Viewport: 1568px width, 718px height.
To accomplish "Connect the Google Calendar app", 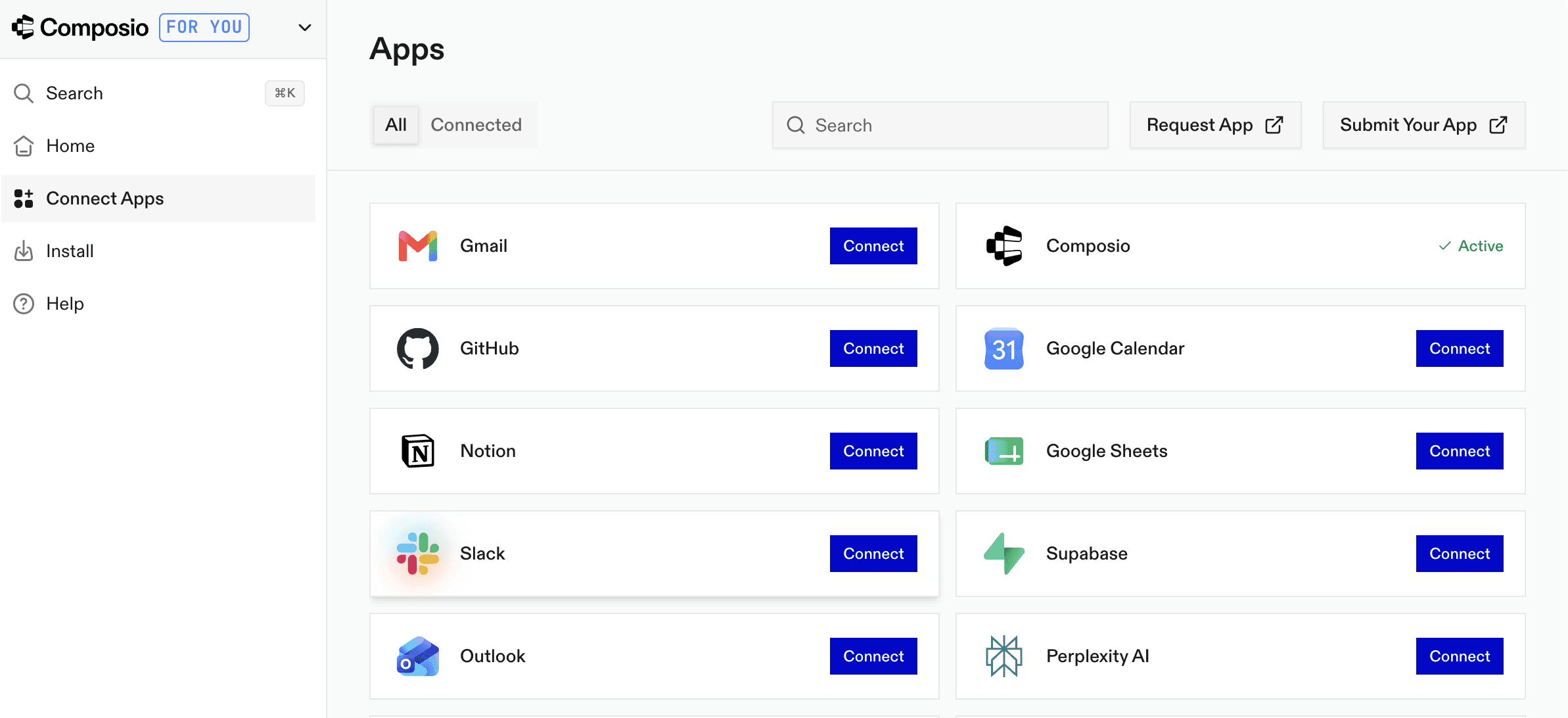I will point(1460,348).
